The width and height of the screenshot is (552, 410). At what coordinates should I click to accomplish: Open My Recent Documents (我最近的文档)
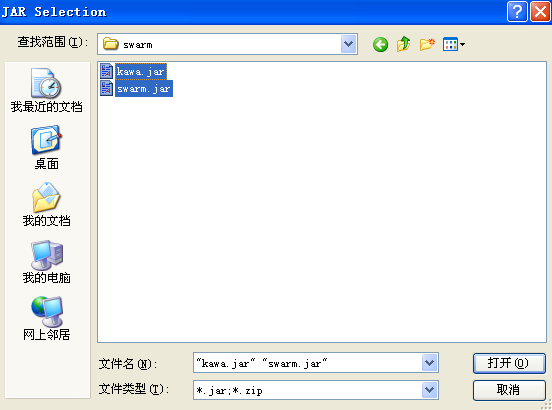(x=46, y=90)
